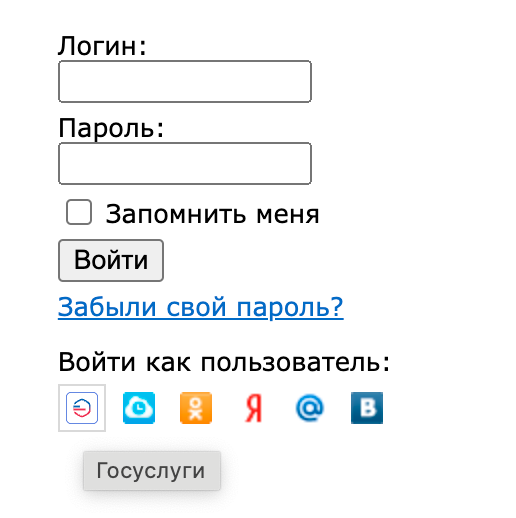Use the Mail.ru @ sign icon

pyautogui.click(x=310, y=408)
